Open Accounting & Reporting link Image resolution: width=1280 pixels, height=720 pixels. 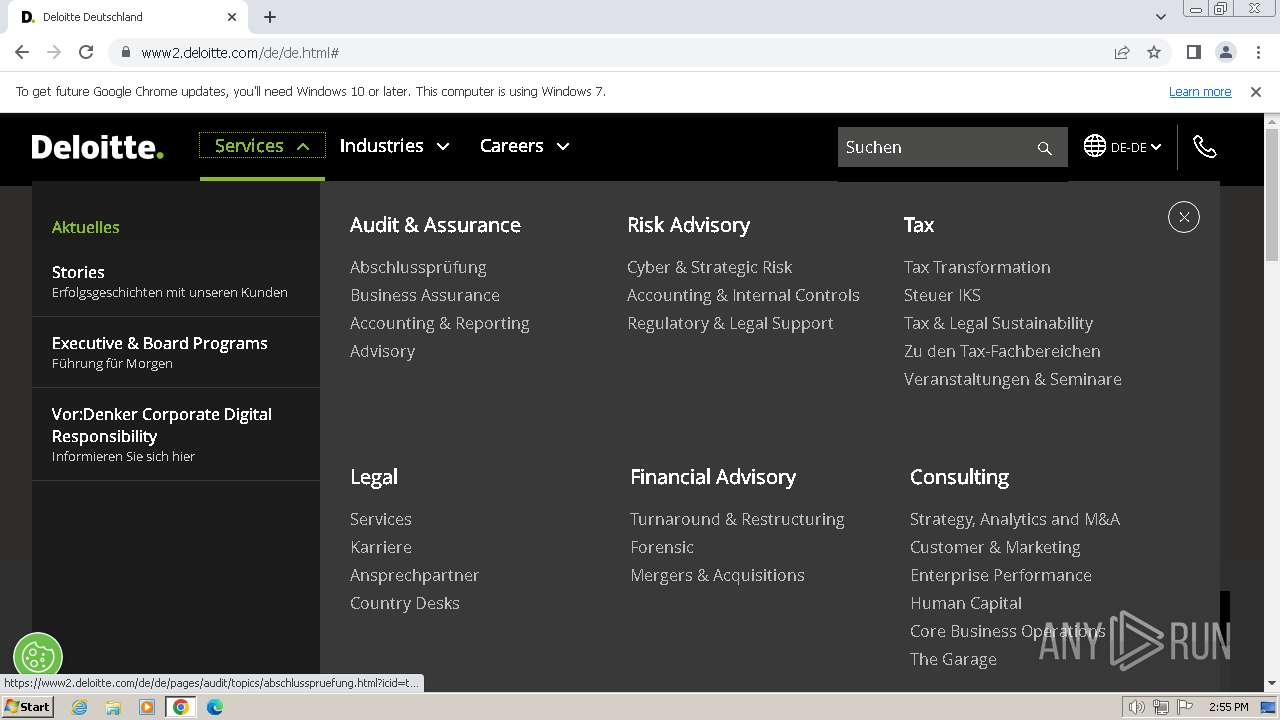(x=440, y=323)
